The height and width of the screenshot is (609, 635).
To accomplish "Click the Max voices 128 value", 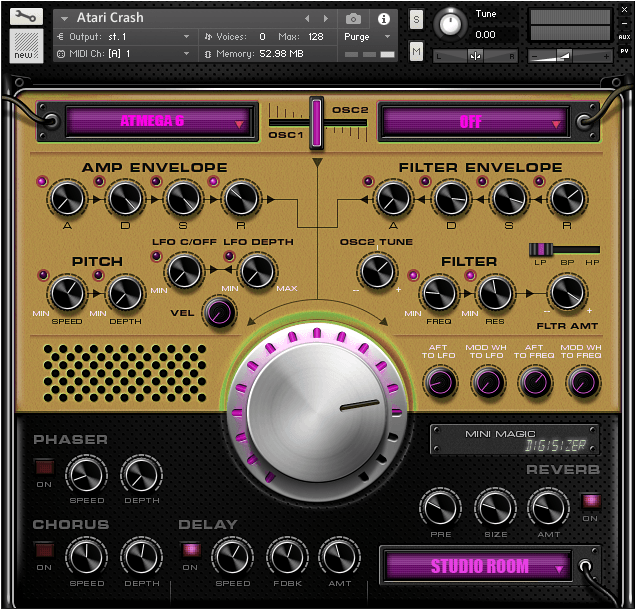I will tap(315, 37).
